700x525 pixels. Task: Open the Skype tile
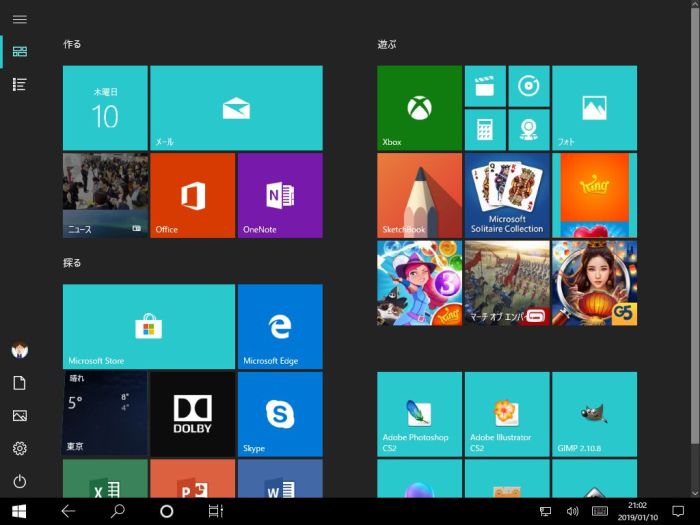tap(280, 414)
